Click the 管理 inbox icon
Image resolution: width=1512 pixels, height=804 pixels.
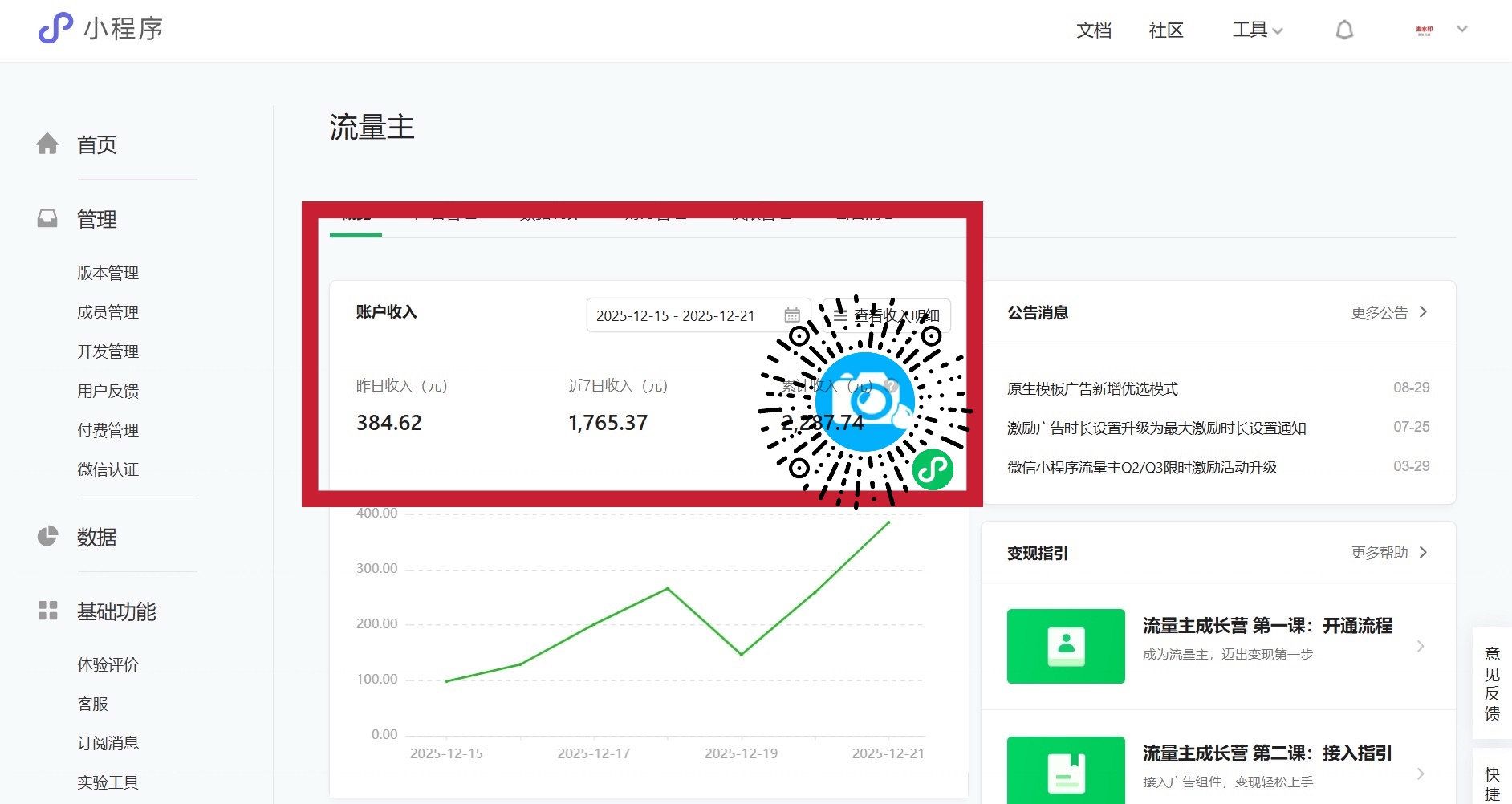[x=47, y=218]
